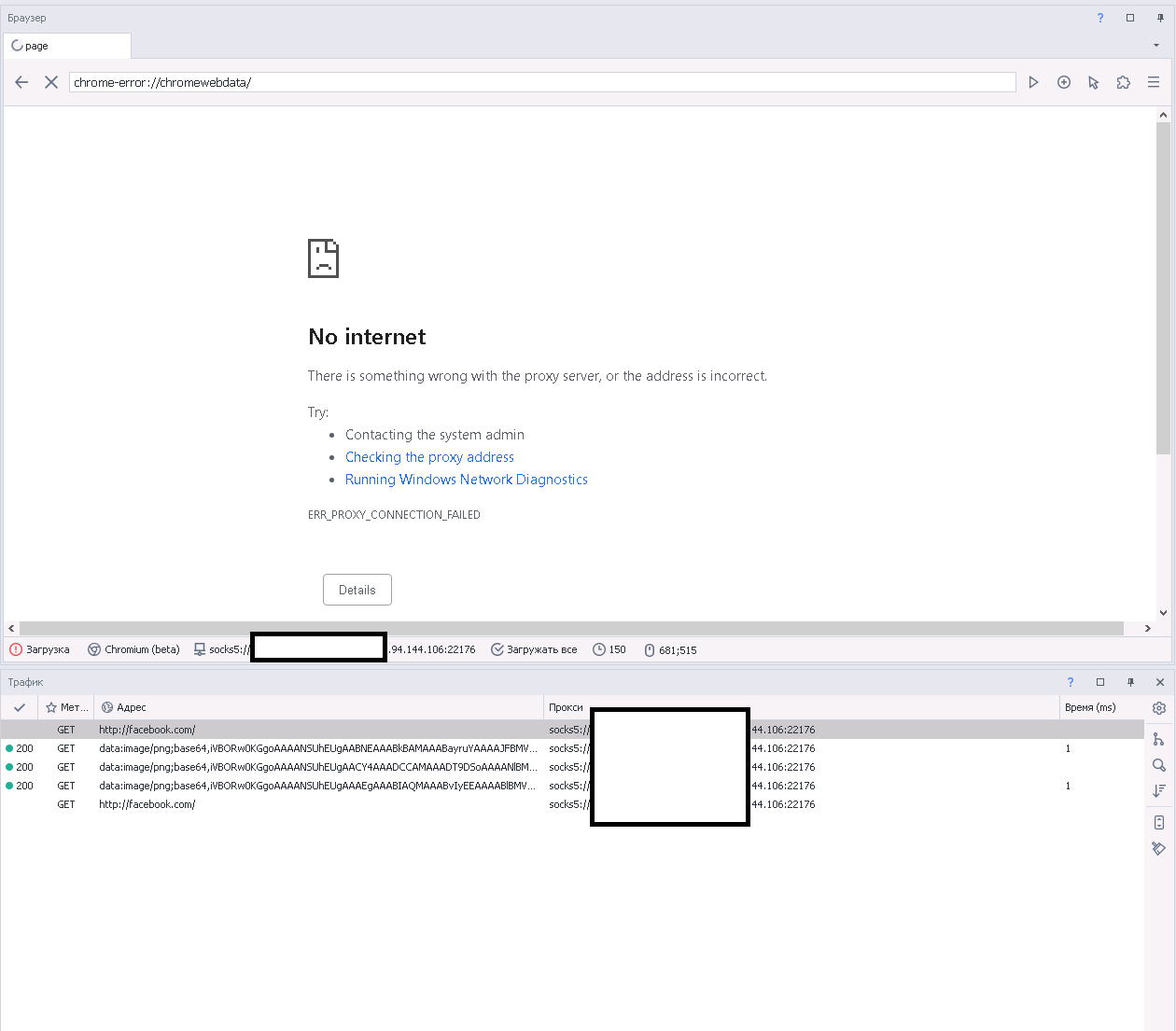Viewport: 1176px width, 1031px height.
Task: Sort by the Время (ms) column header
Action: (x=1101, y=707)
